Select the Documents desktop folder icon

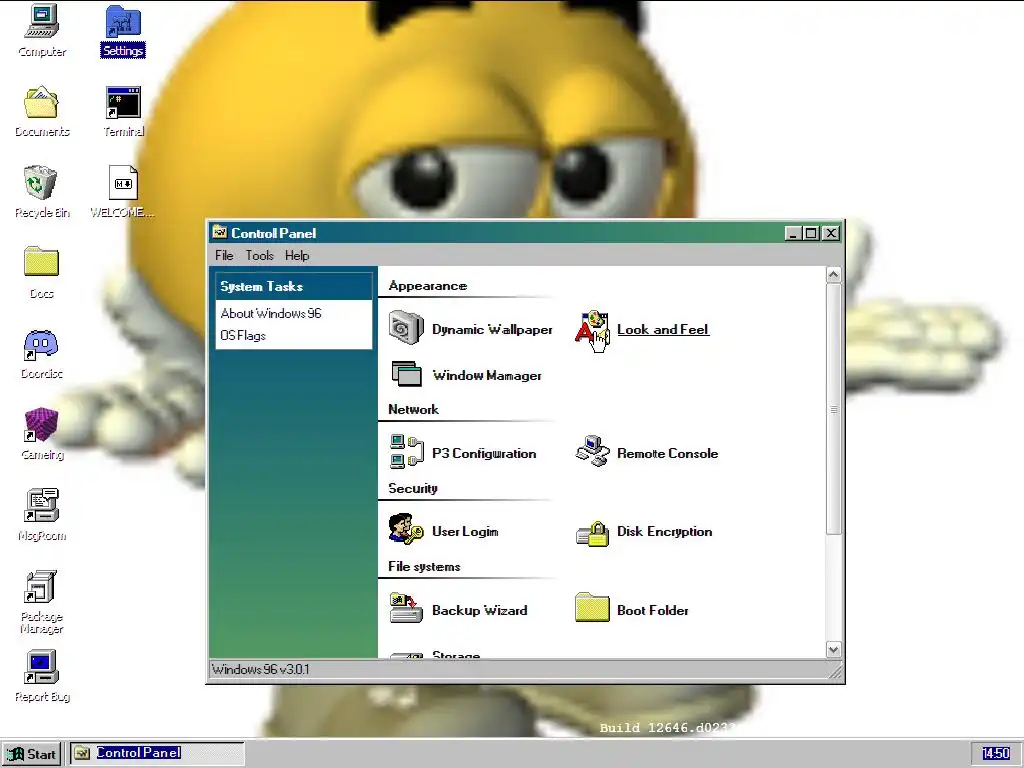[41, 103]
